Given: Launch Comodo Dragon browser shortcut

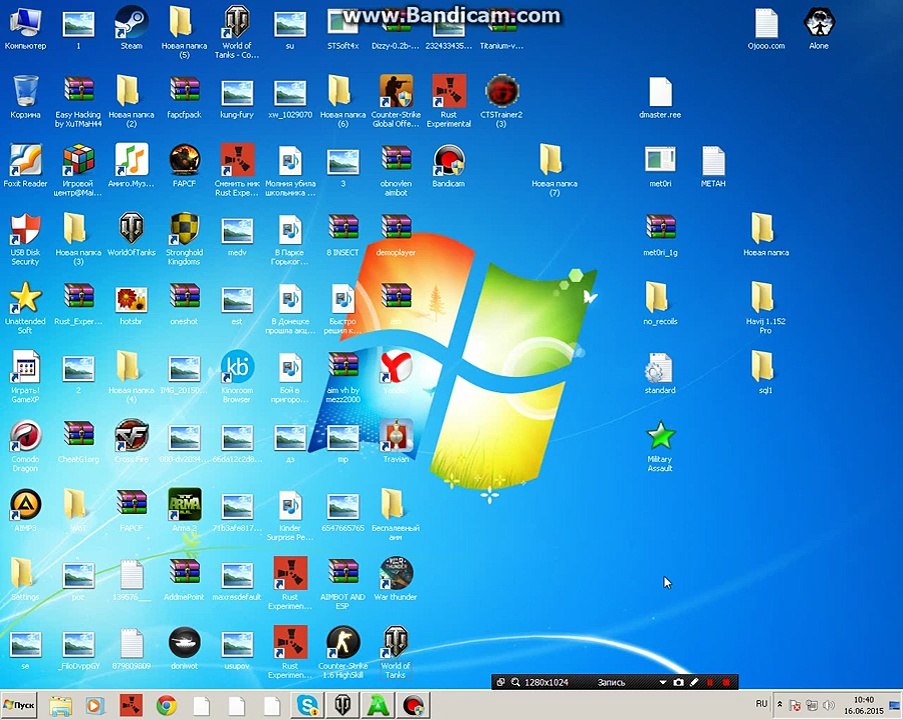Looking at the screenshot, I should 25,446.
